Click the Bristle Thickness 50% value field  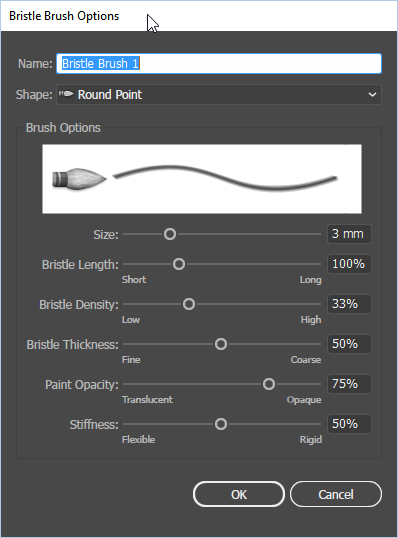[349, 344]
